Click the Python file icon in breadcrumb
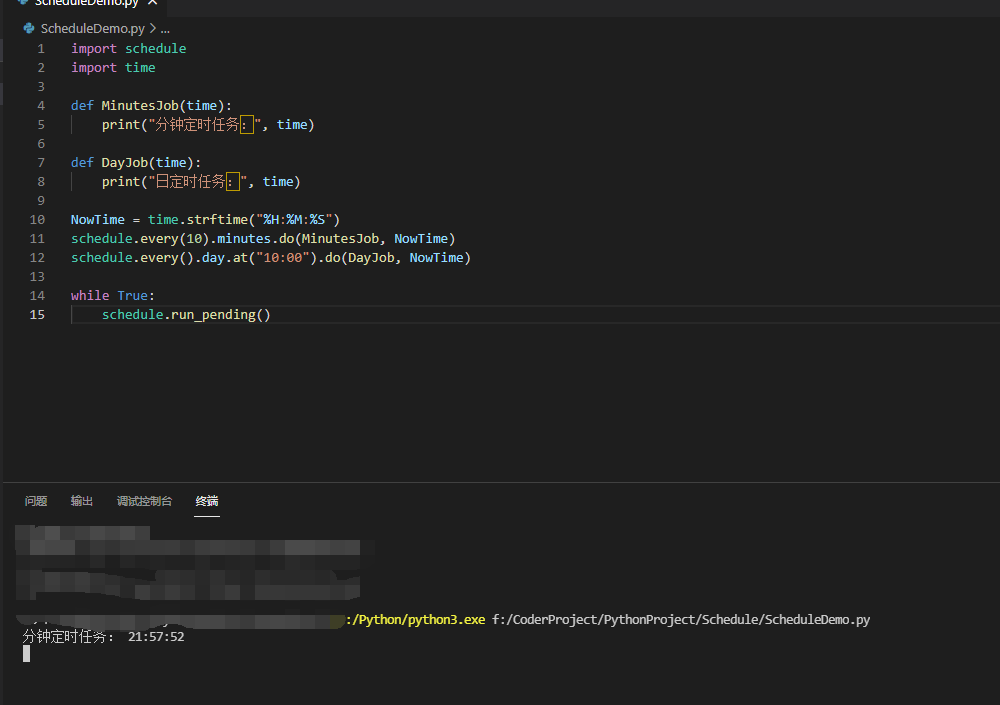 tap(29, 28)
